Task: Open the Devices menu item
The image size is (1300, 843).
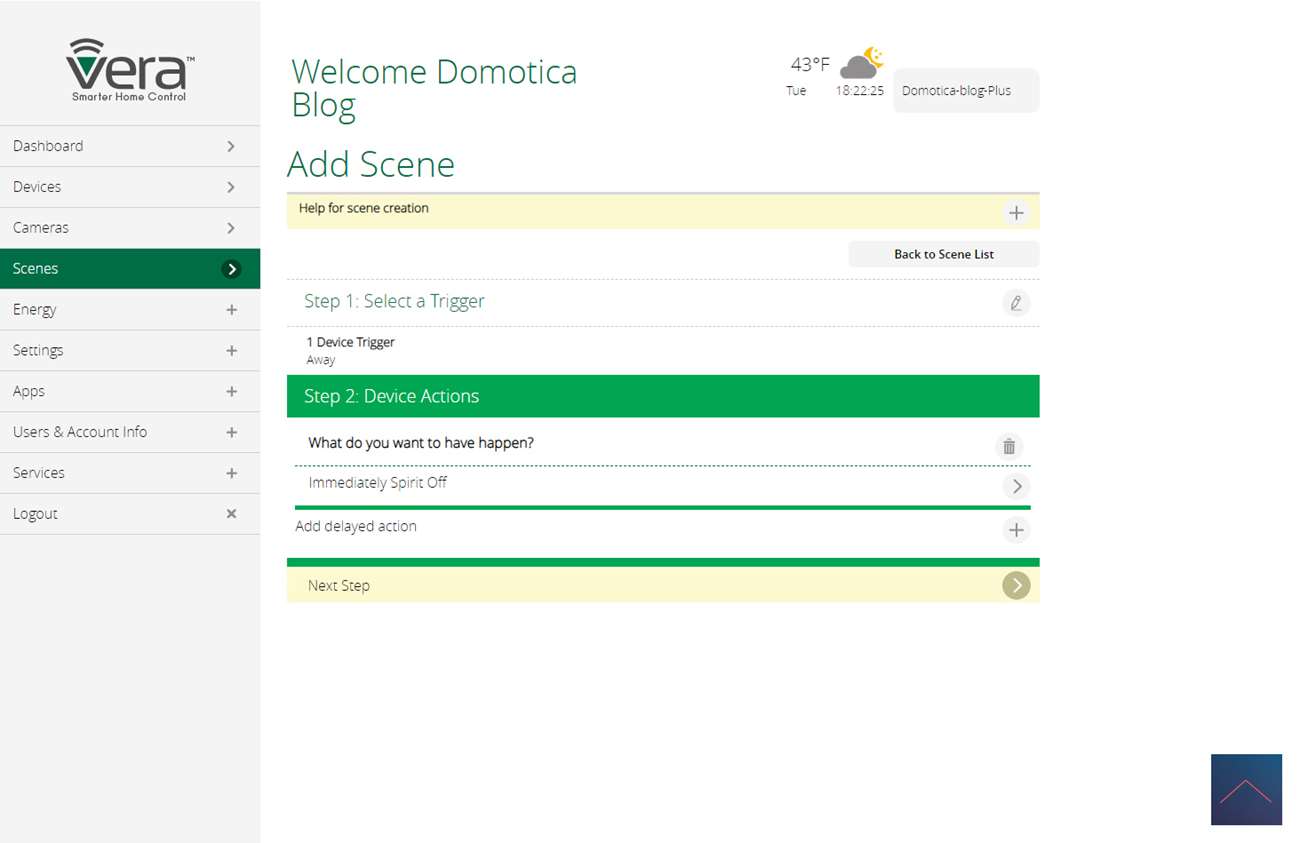Action: pyautogui.click(x=129, y=187)
